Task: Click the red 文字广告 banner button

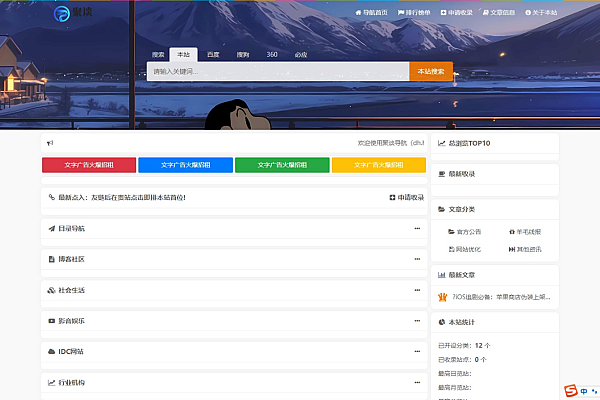Action: [x=89, y=165]
